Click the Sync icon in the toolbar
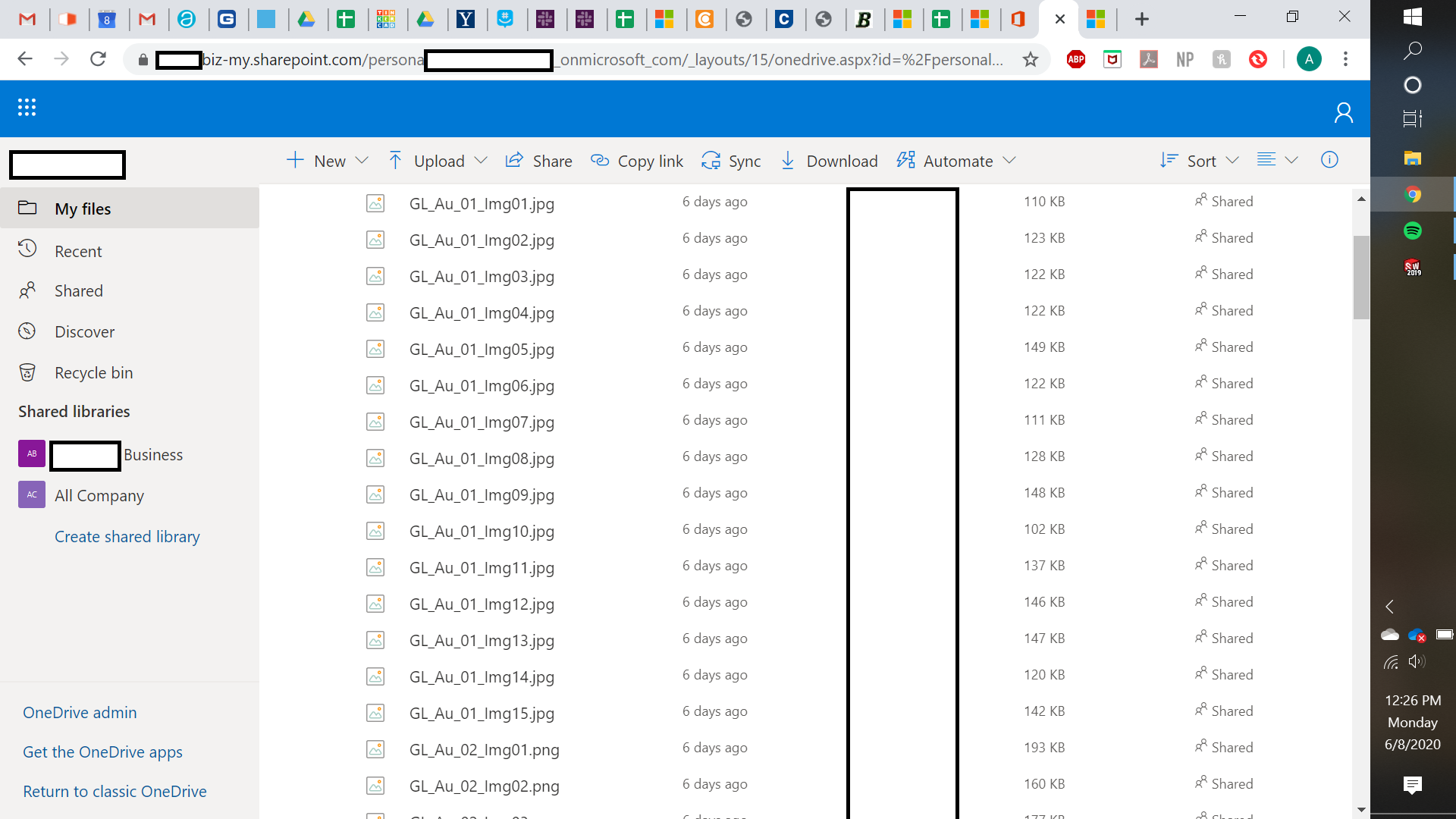The height and width of the screenshot is (819, 1456). [x=711, y=160]
